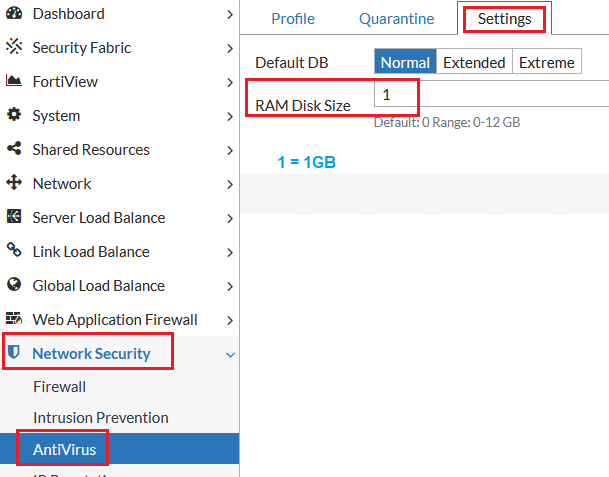Screen dimensions: 609x477
Task: Click the Web Application Firewall icon
Action: pyautogui.click(x=14, y=319)
